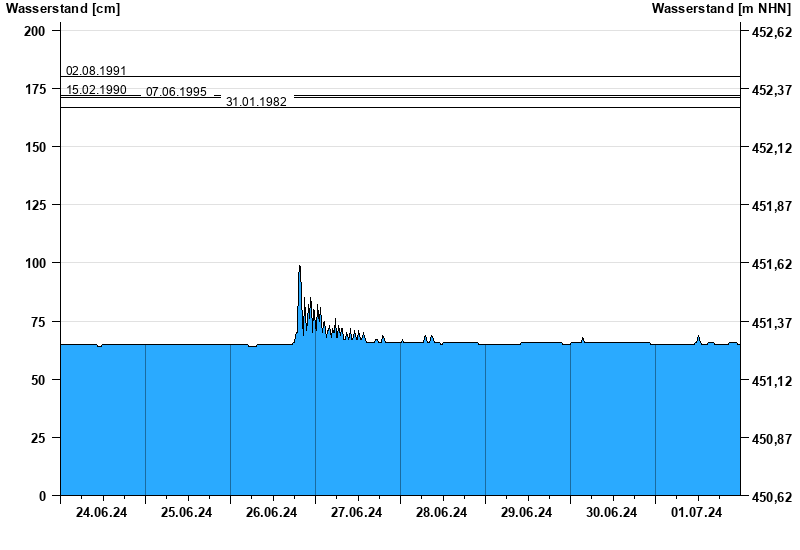Click the 'Wasserstand [m NHN]' axis title
The width and height of the screenshot is (800, 550).
722,9
